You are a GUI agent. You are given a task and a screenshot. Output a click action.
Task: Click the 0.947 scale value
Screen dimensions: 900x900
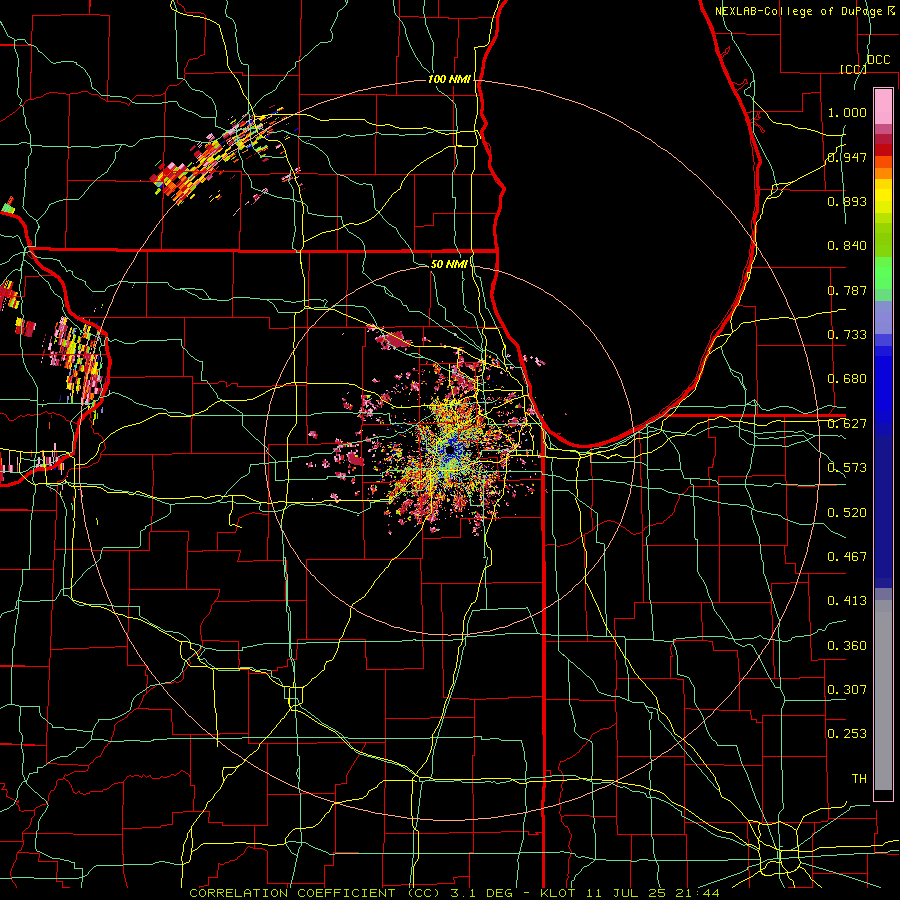pyautogui.click(x=847, y=157)
